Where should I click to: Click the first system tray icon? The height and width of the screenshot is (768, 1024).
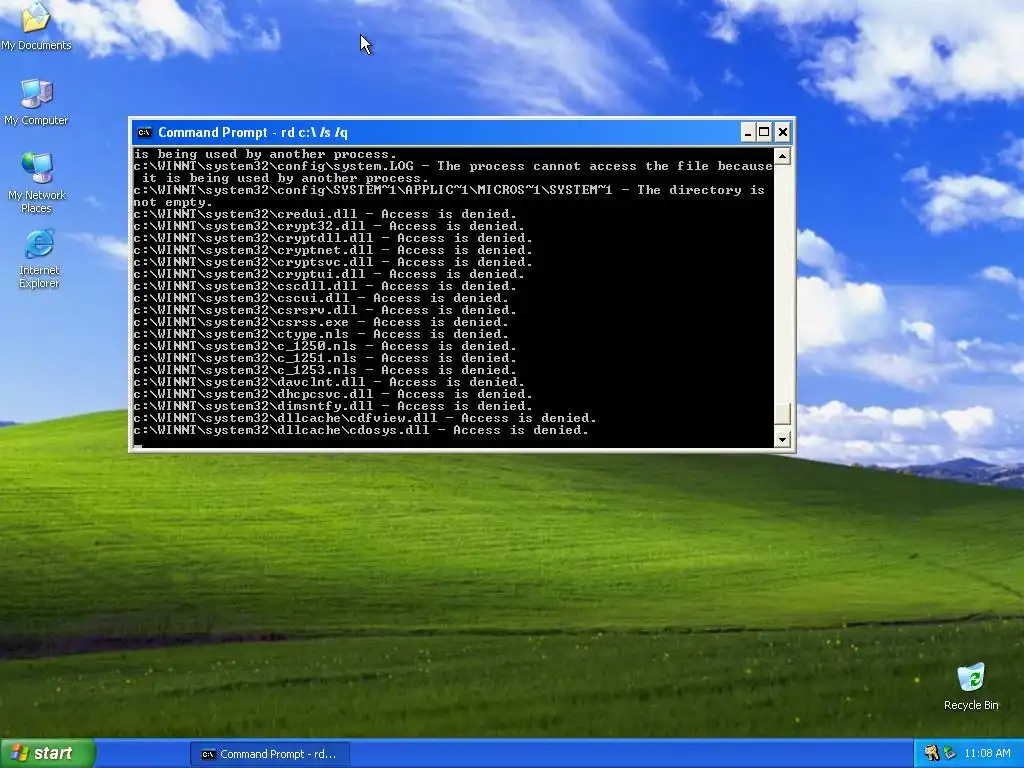931,754
